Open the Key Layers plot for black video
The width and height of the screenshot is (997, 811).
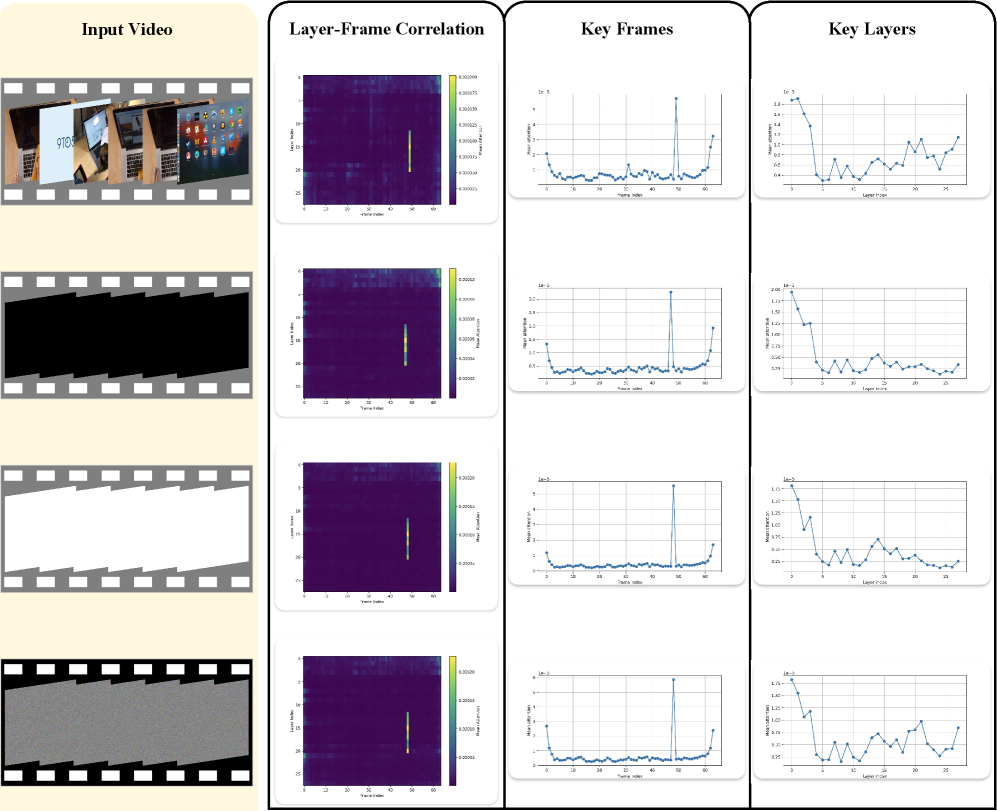pyautogui.click(x=871, y=333)
